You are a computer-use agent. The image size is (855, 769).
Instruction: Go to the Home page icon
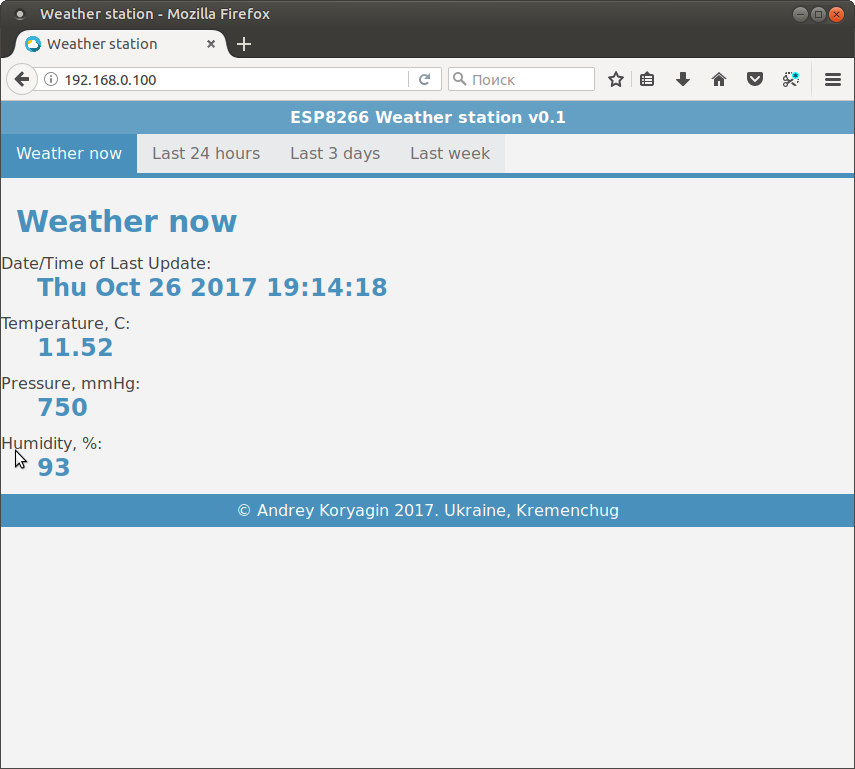pyautogui.click(x=718, y=79)
